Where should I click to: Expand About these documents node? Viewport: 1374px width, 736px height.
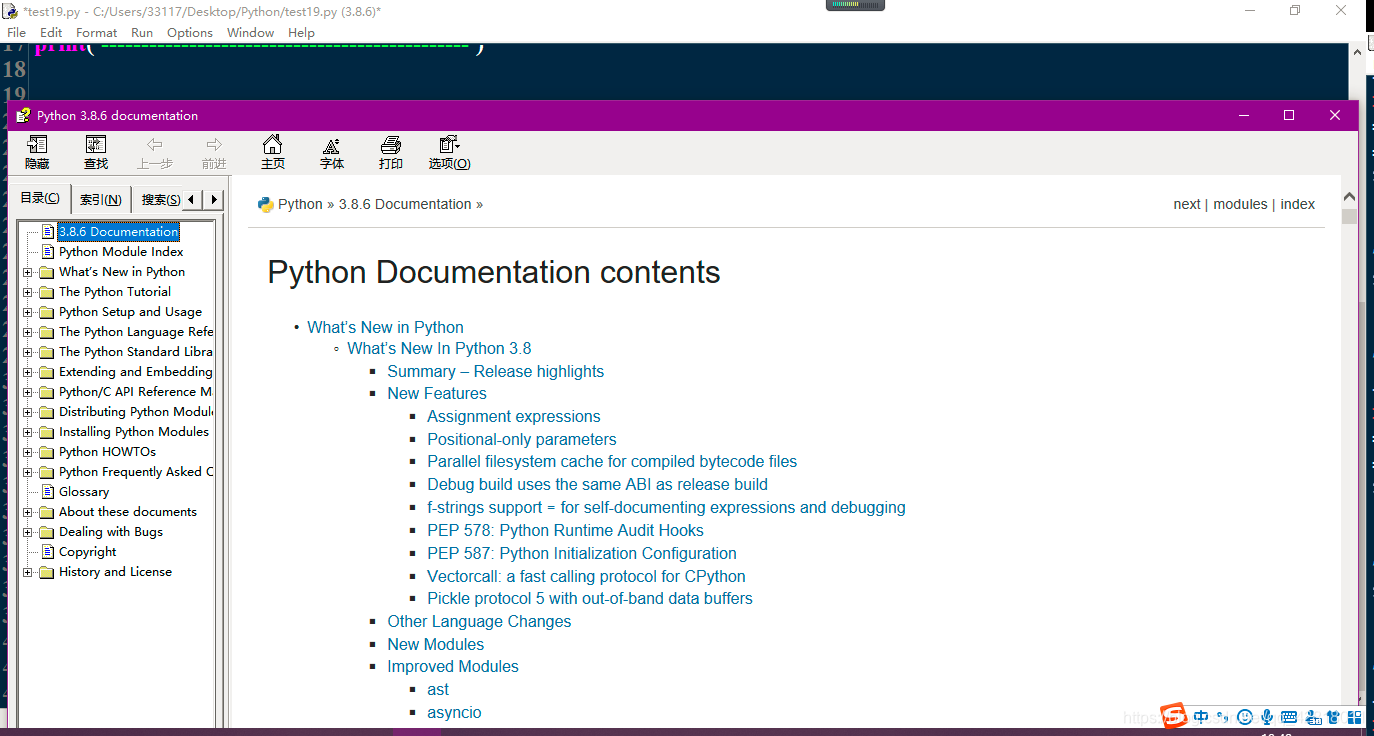[28, 512]
